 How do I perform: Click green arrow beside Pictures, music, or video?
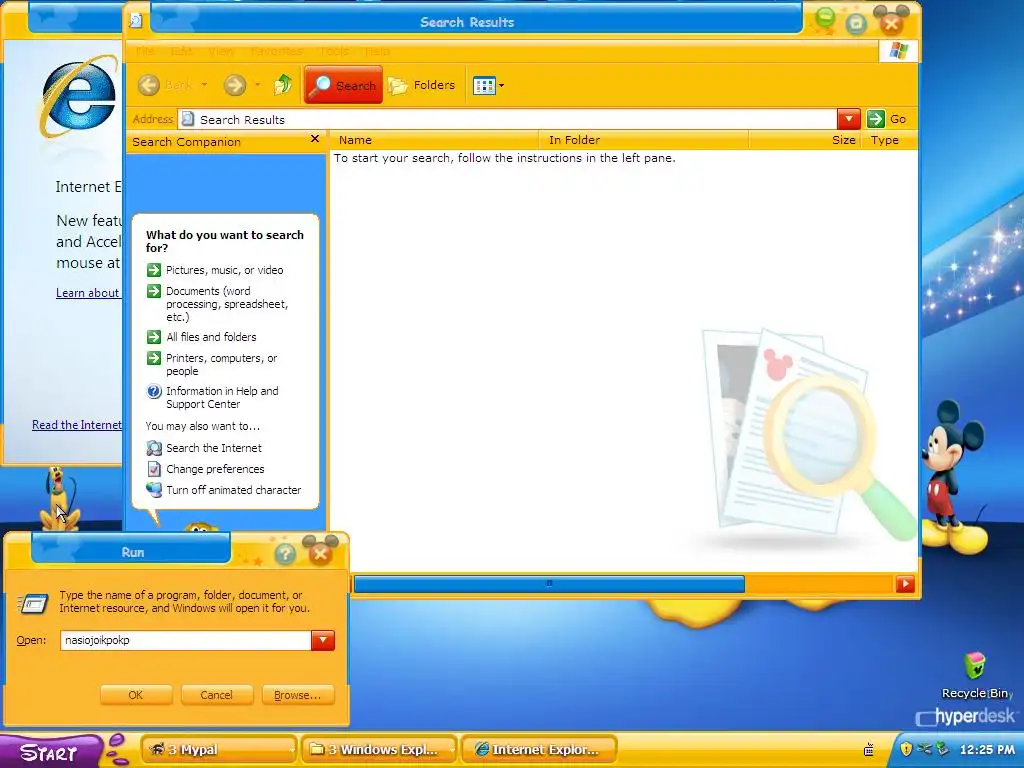[x=153, y=270]
